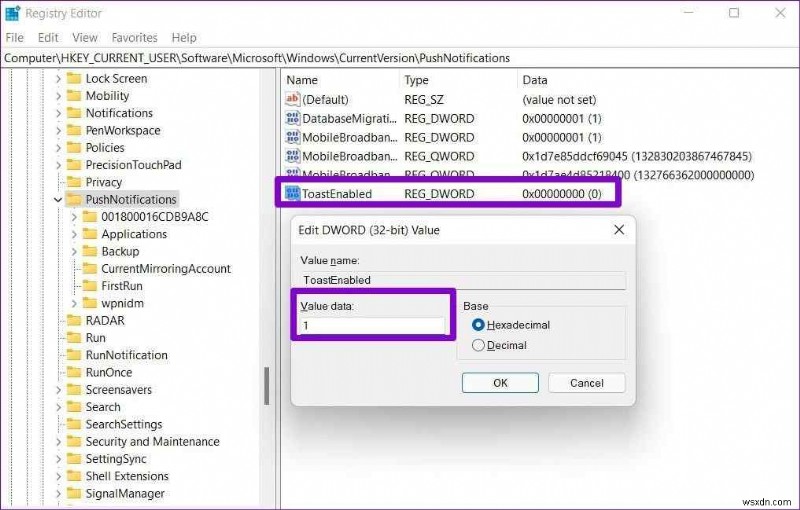Click the tree pane vertical scrollbar thumb
800x510 pixels.
click(266, 386)
